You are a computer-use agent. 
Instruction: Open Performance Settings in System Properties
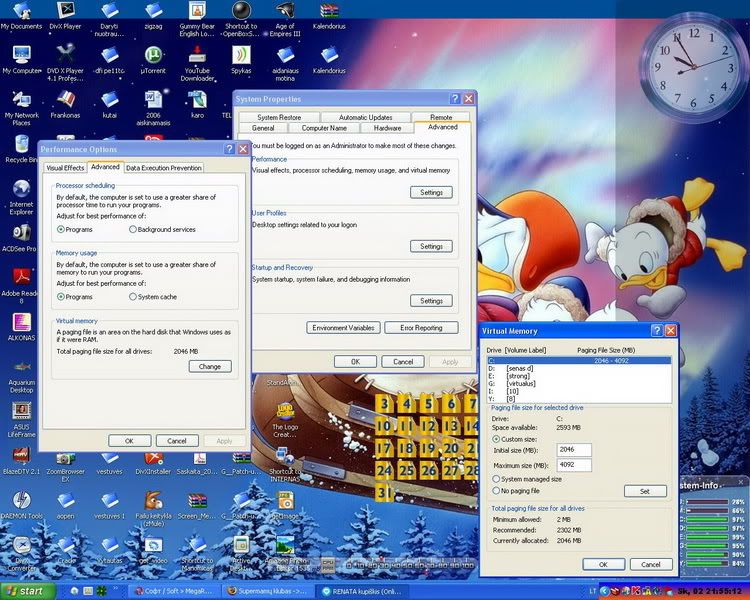(431, 192)
